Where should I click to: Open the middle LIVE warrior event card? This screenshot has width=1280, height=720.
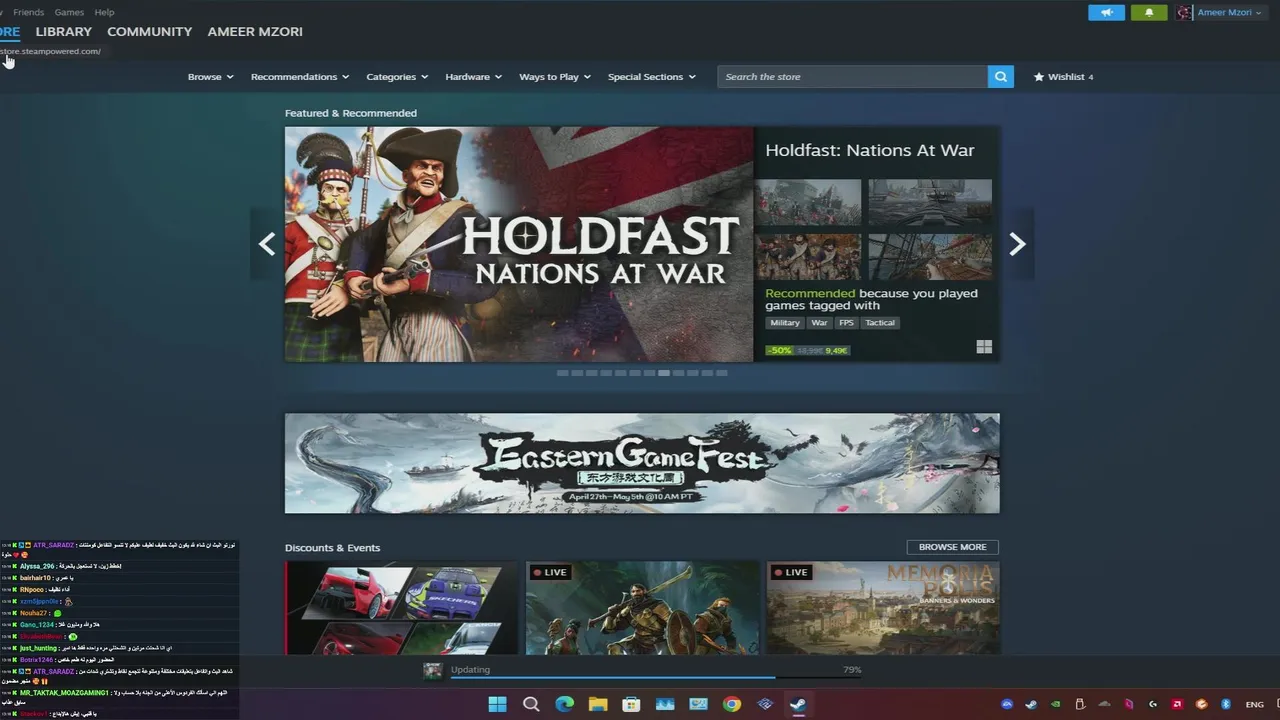point(642,608)
